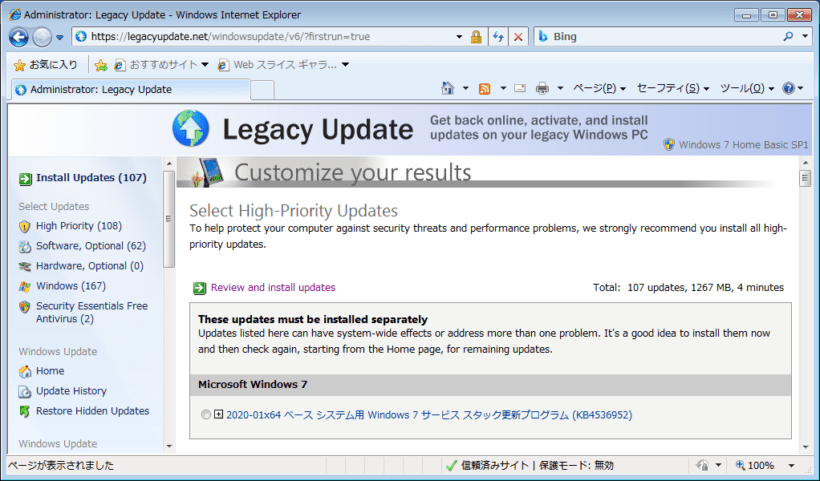
Task: Click the zoom magnifier 100% button
Action: click(x=755, y=465)
